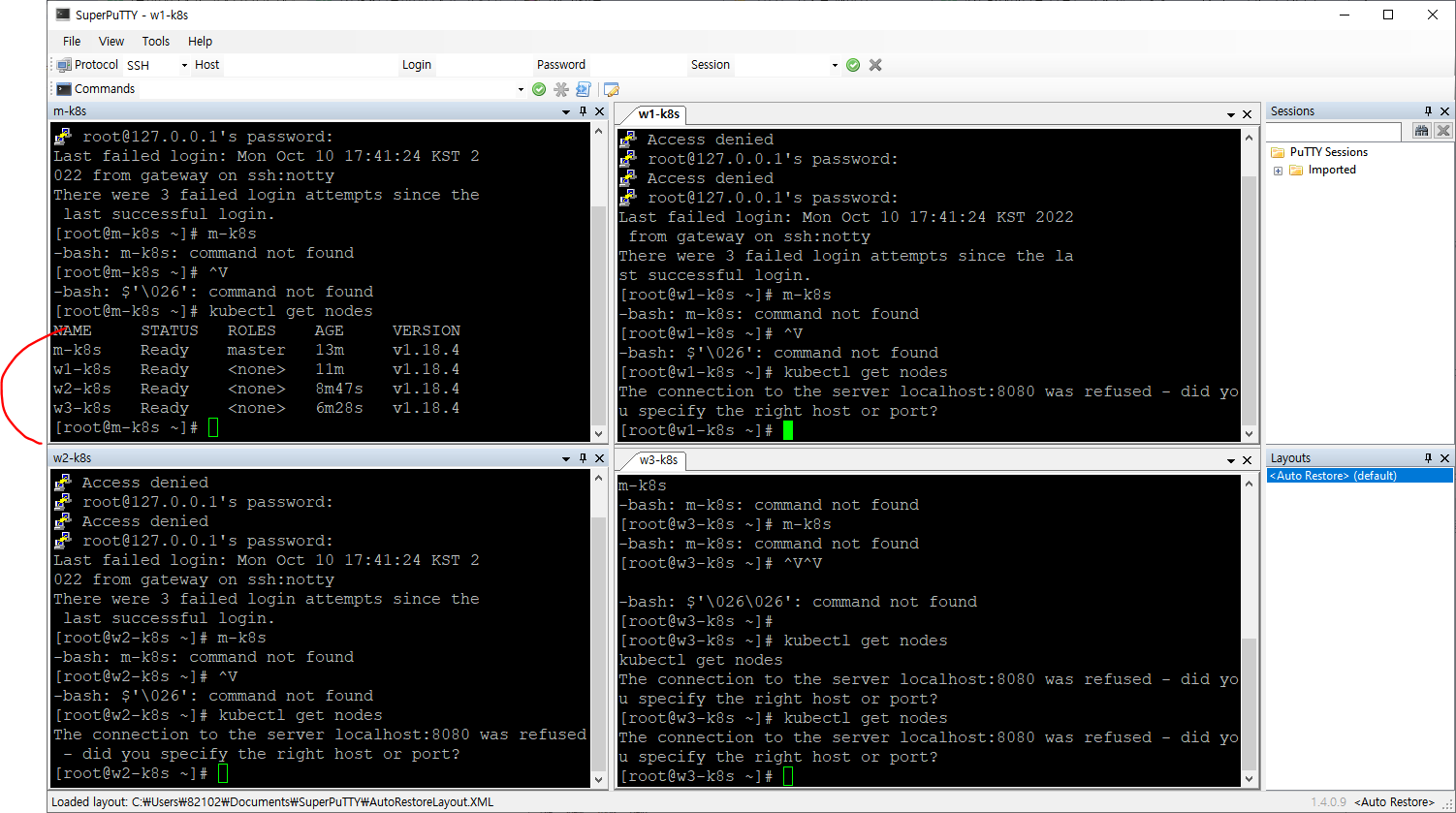Select the PuTTY Sessions folder

(x=1329, y=152)
